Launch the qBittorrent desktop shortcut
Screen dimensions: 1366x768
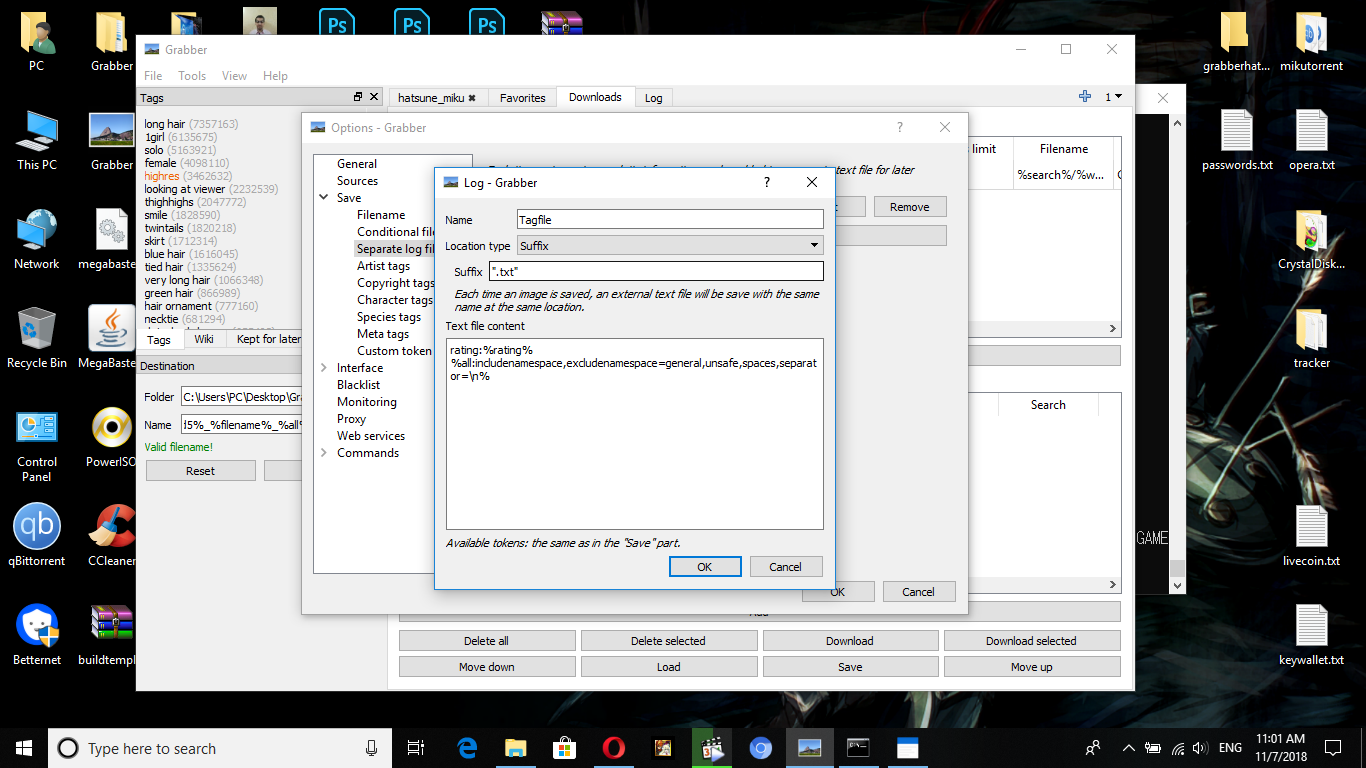point(36,537)
